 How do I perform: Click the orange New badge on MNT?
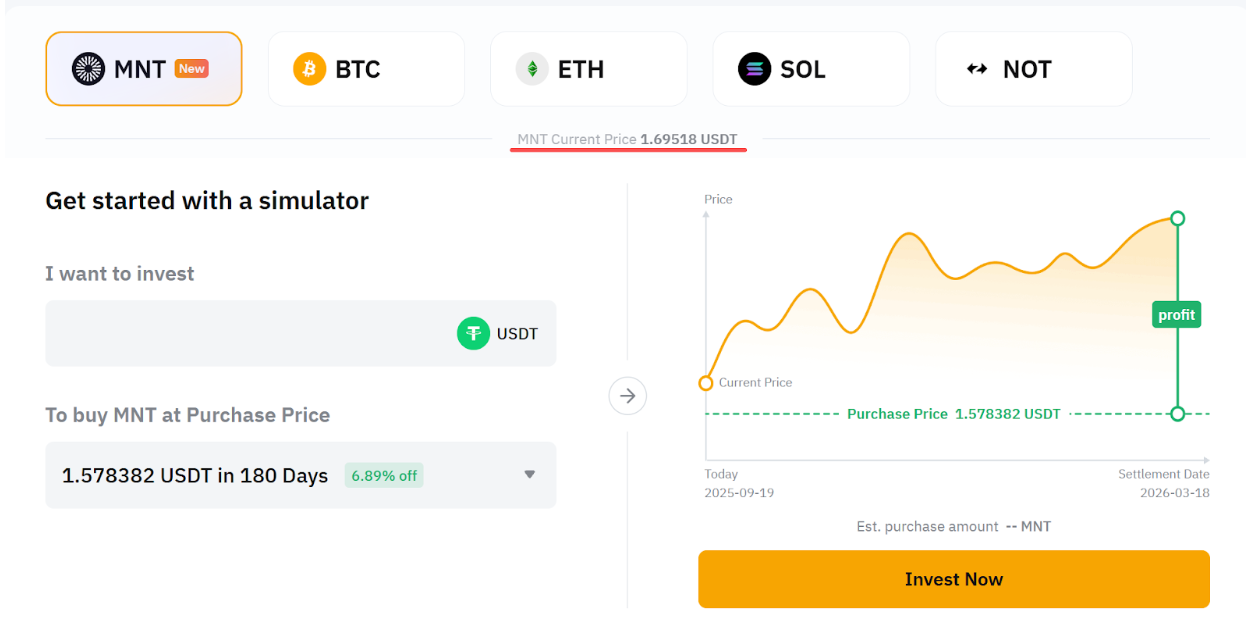point(191,68)
